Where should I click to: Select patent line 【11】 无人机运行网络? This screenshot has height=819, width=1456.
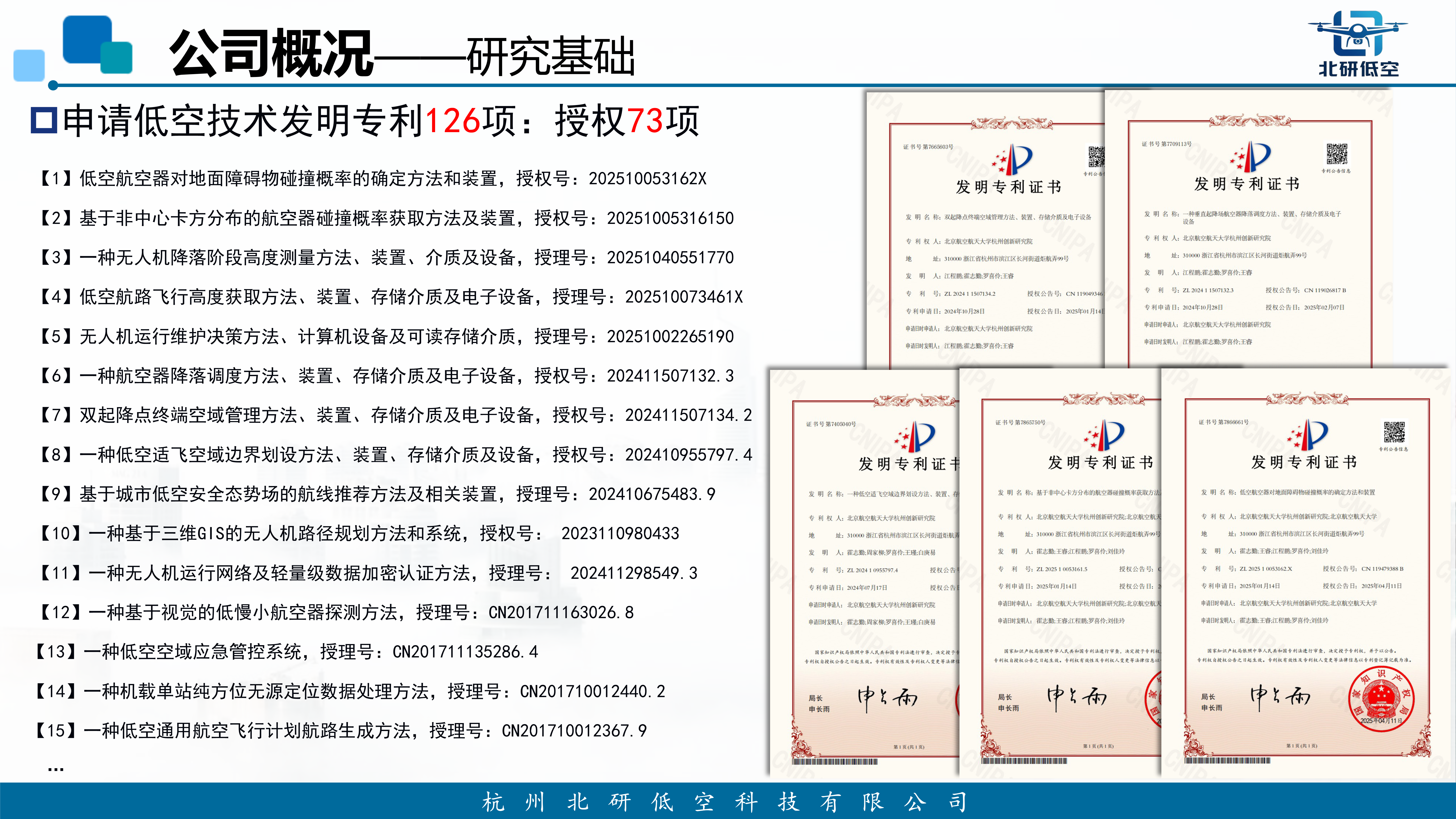click(366, 573)
